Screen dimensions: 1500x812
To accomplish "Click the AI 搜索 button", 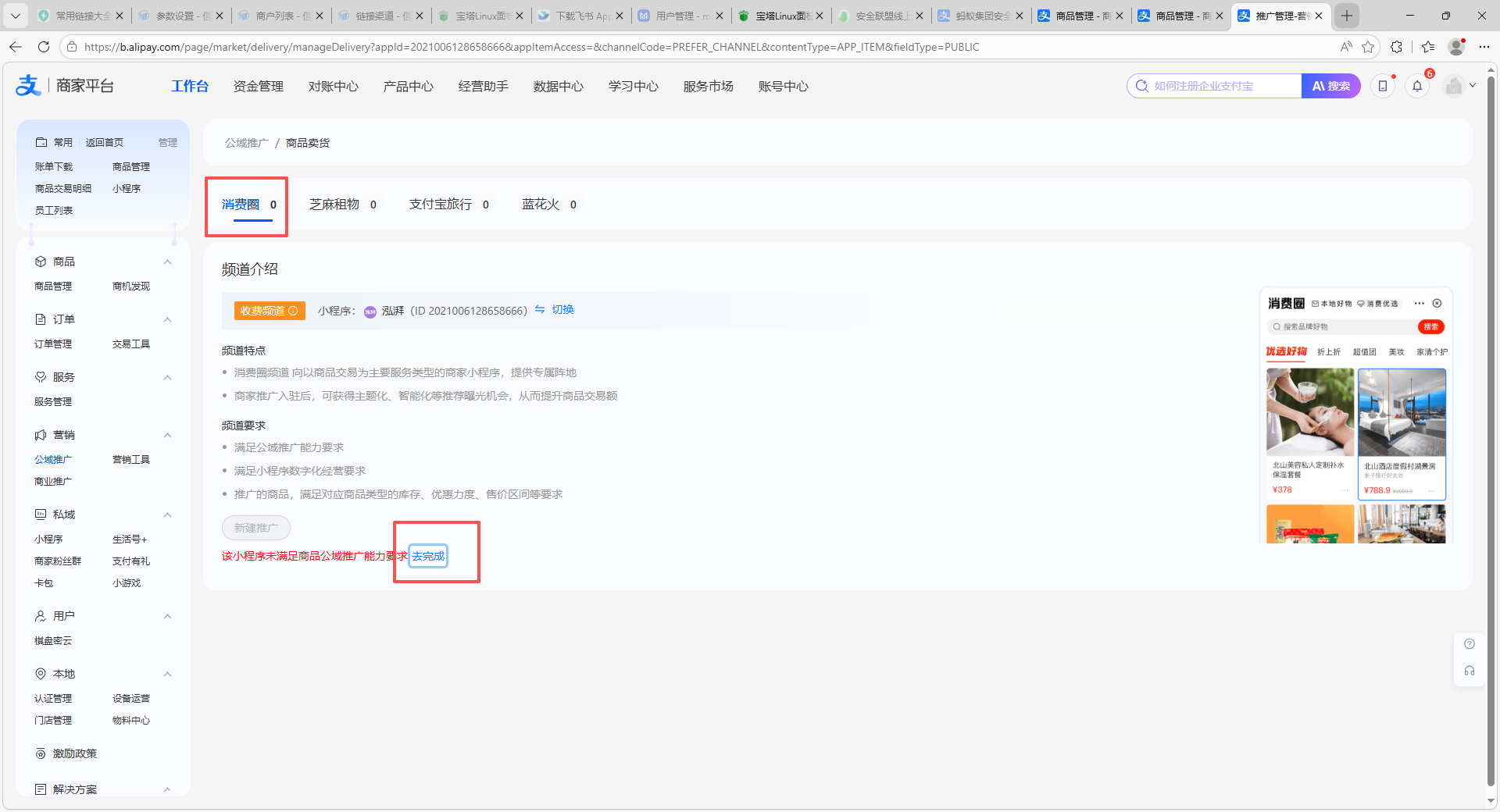I will point(1330,86).
